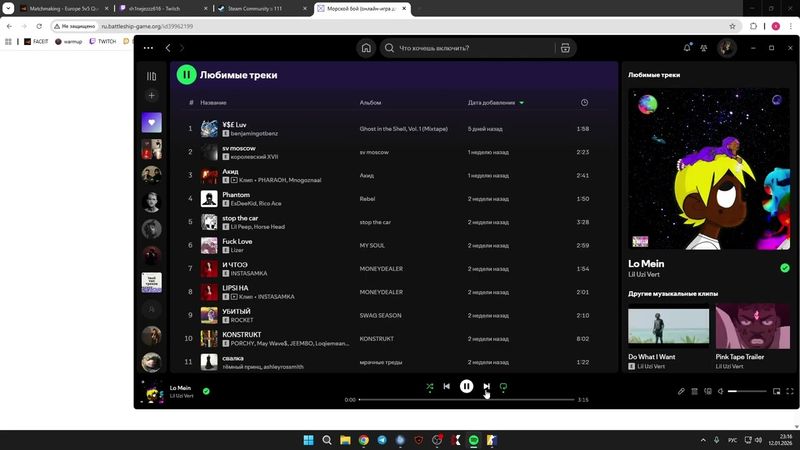800x450 pixels.
Task: Skip to the next track
Action: click(x=487, y=386)
